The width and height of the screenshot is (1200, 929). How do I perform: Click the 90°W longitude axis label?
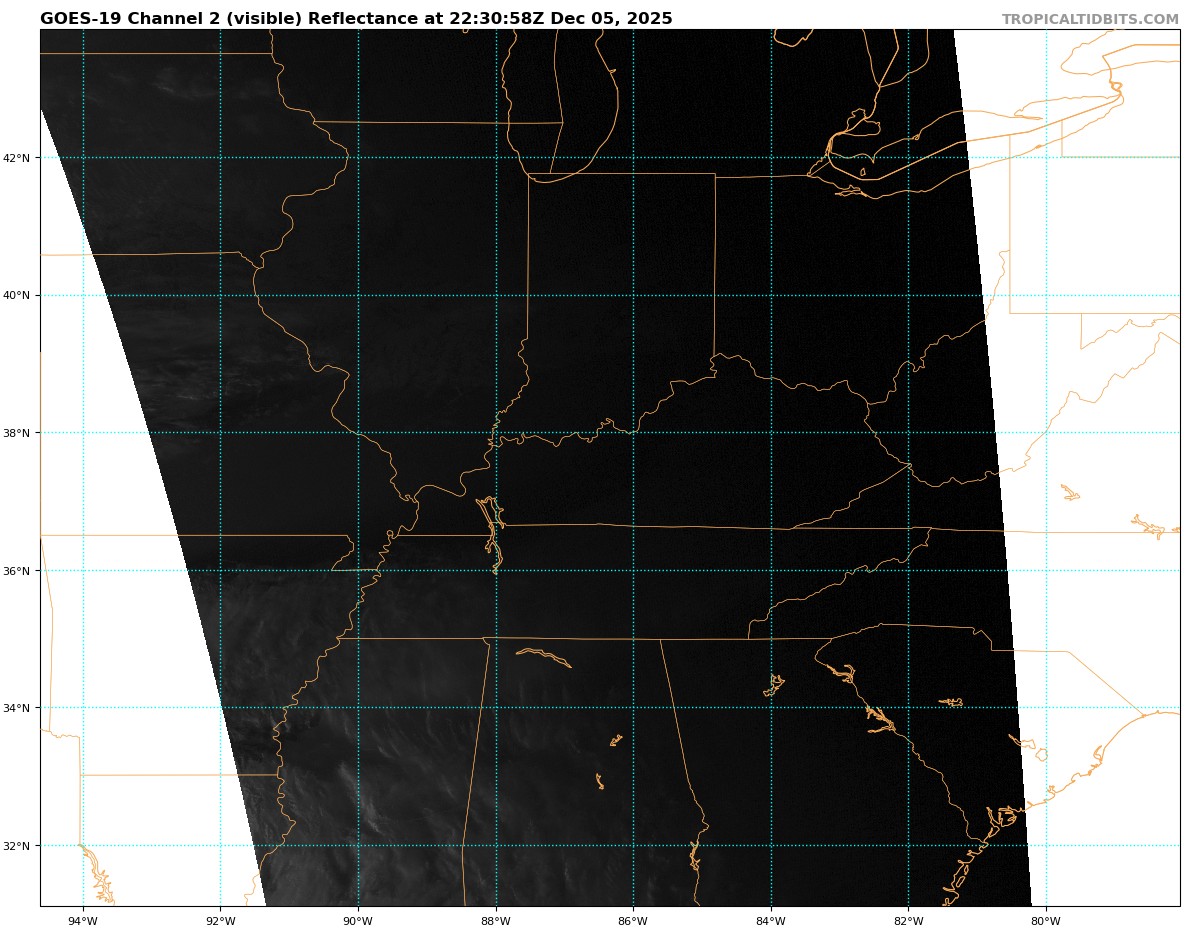[x=358, y=921]
